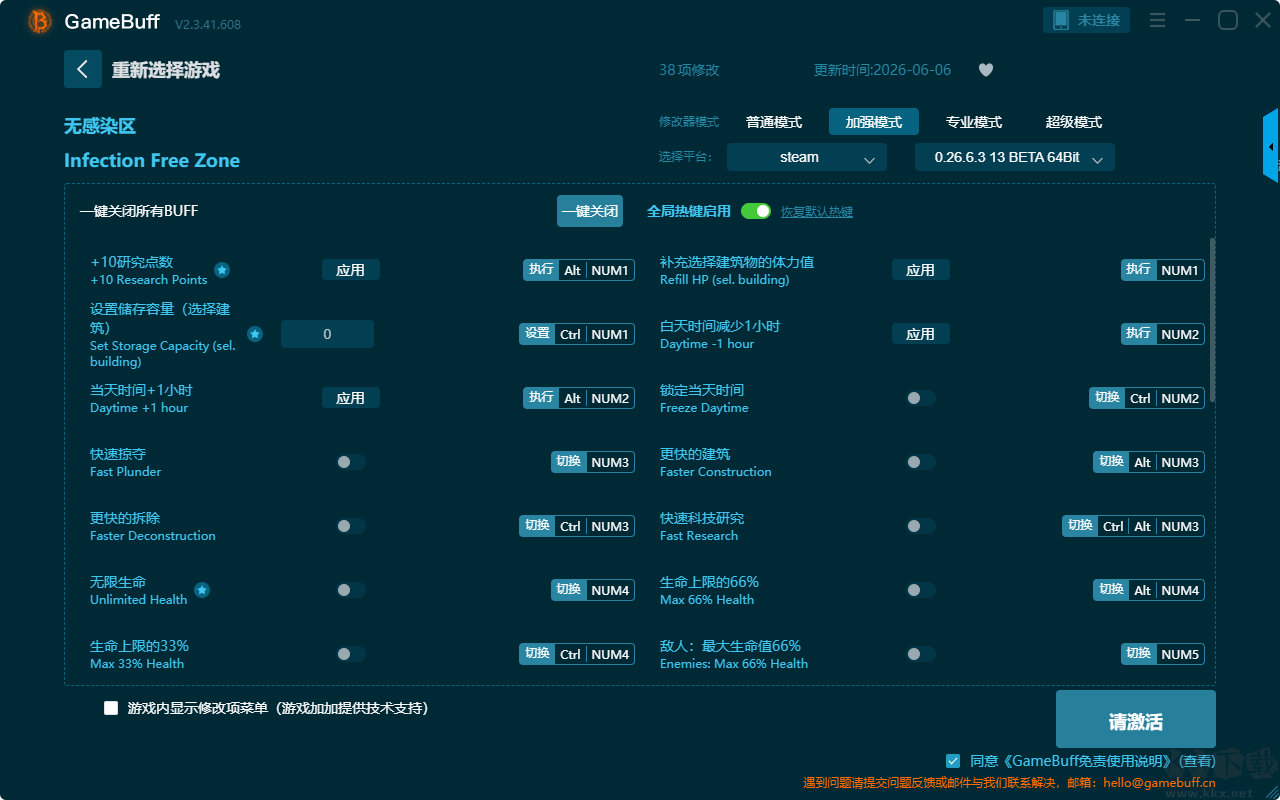Click Ctrl NUM4 hotkey for Max 33% Health
This screenshot has width=1280, height=800.
577,654
